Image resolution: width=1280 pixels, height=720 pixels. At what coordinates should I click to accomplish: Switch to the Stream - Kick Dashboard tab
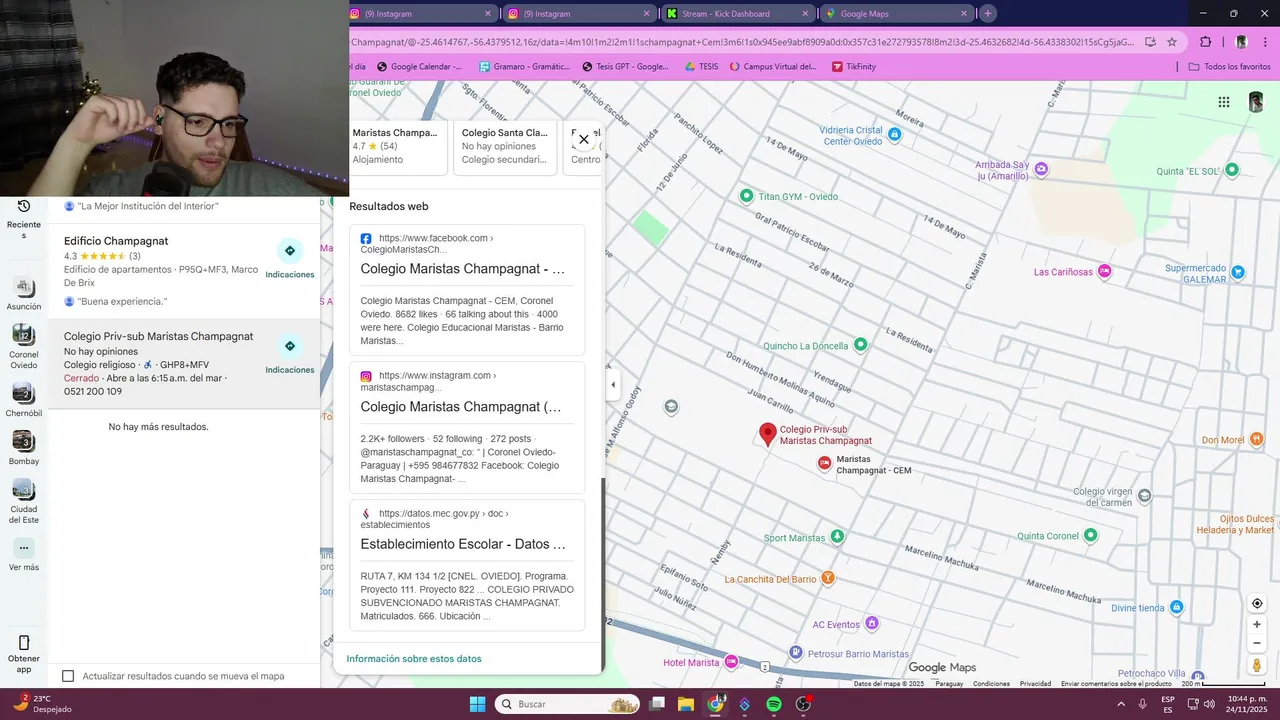click(738, 14)
